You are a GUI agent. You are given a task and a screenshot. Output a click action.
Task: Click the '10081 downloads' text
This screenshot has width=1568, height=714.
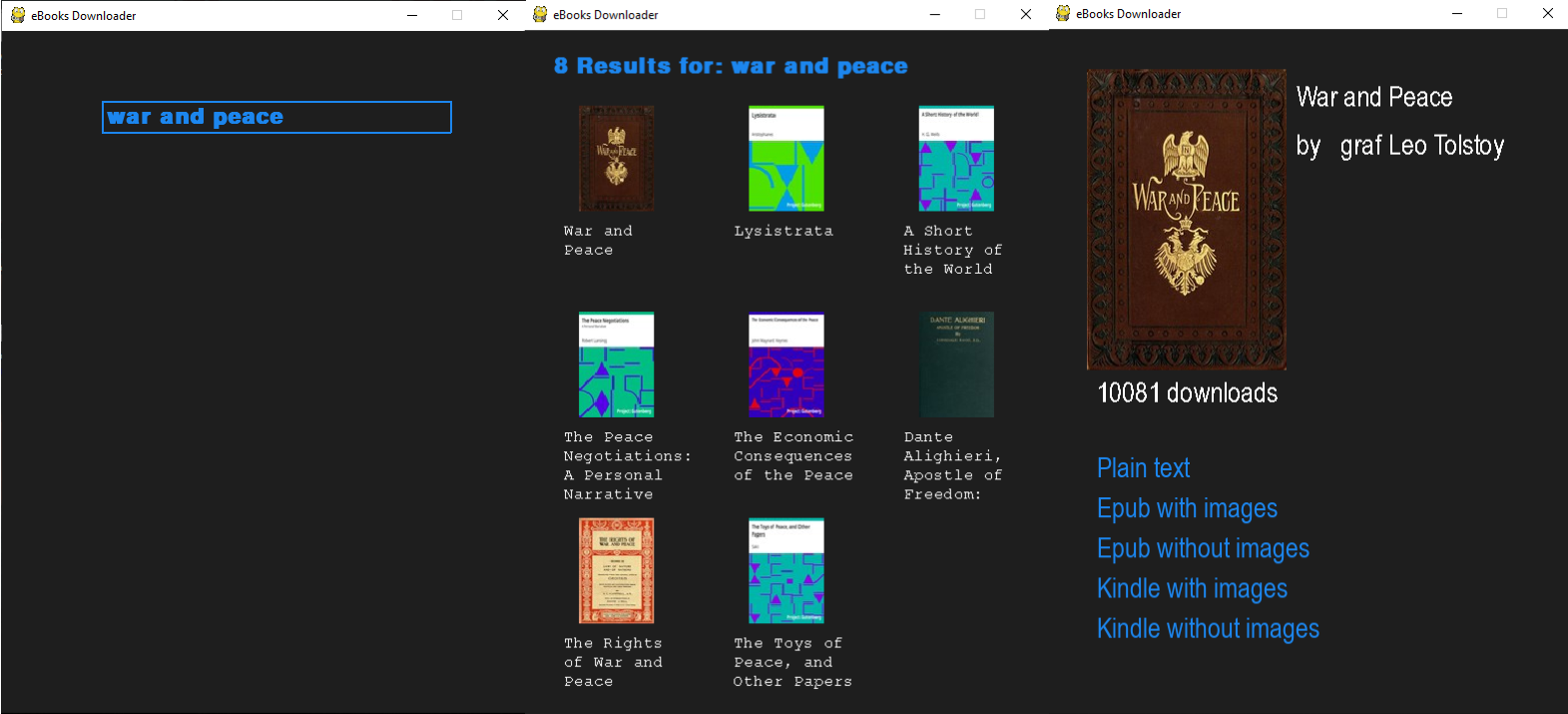pos(1187,392)
